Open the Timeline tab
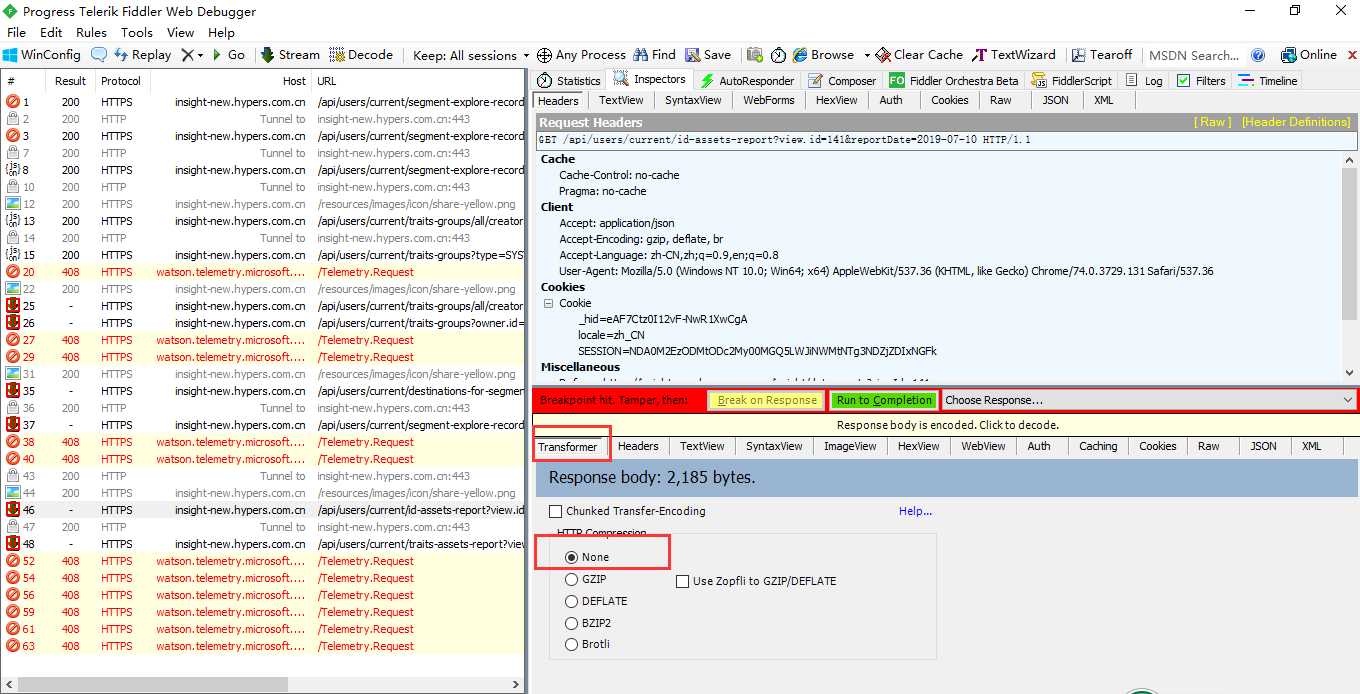 (x=1268, y=80)
